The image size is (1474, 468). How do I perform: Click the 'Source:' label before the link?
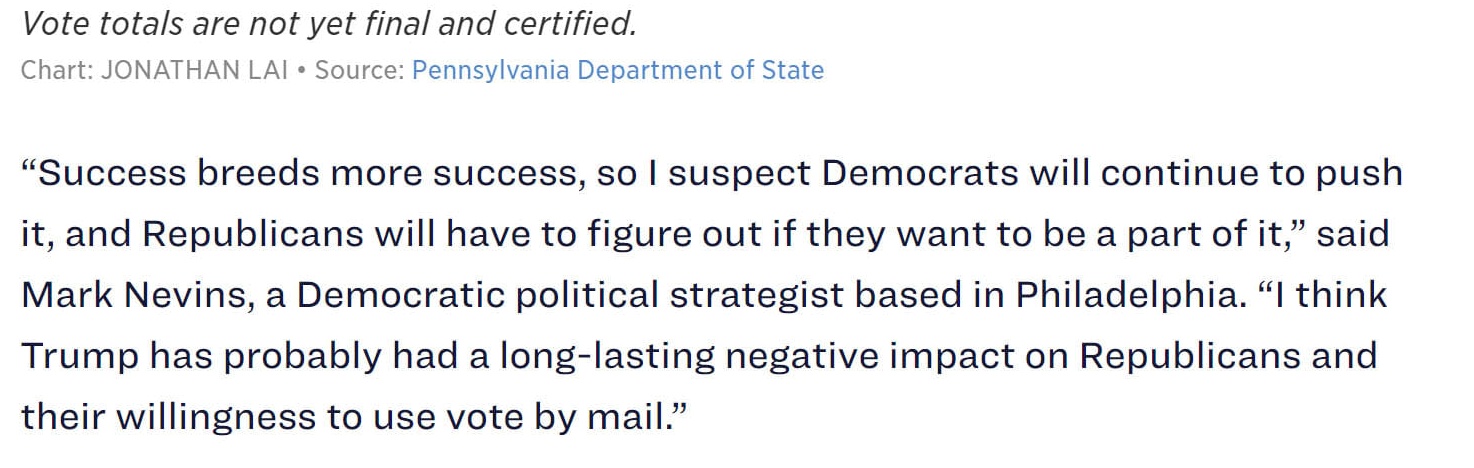pyautogui.click(x=359, y=70)
